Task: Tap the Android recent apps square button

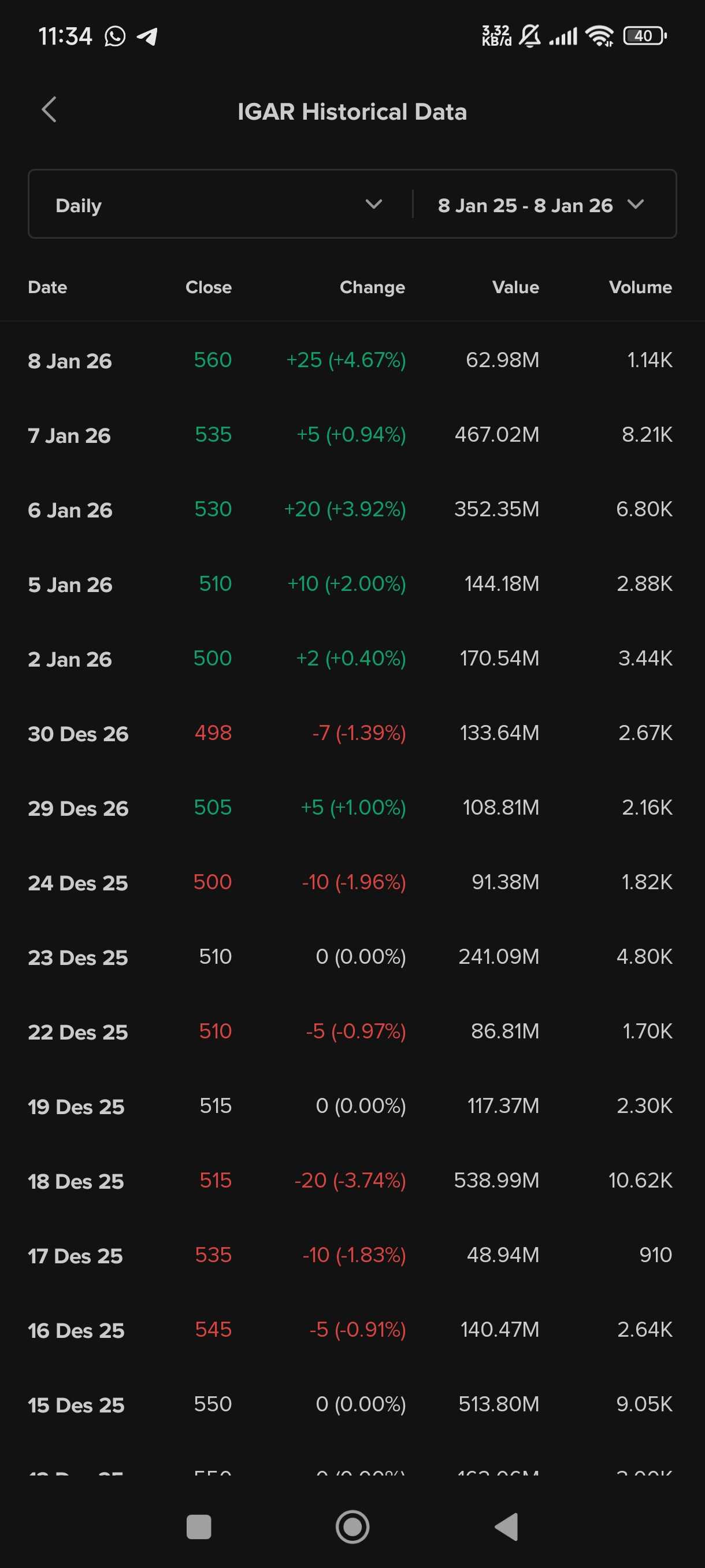Action: point(198,1526)
